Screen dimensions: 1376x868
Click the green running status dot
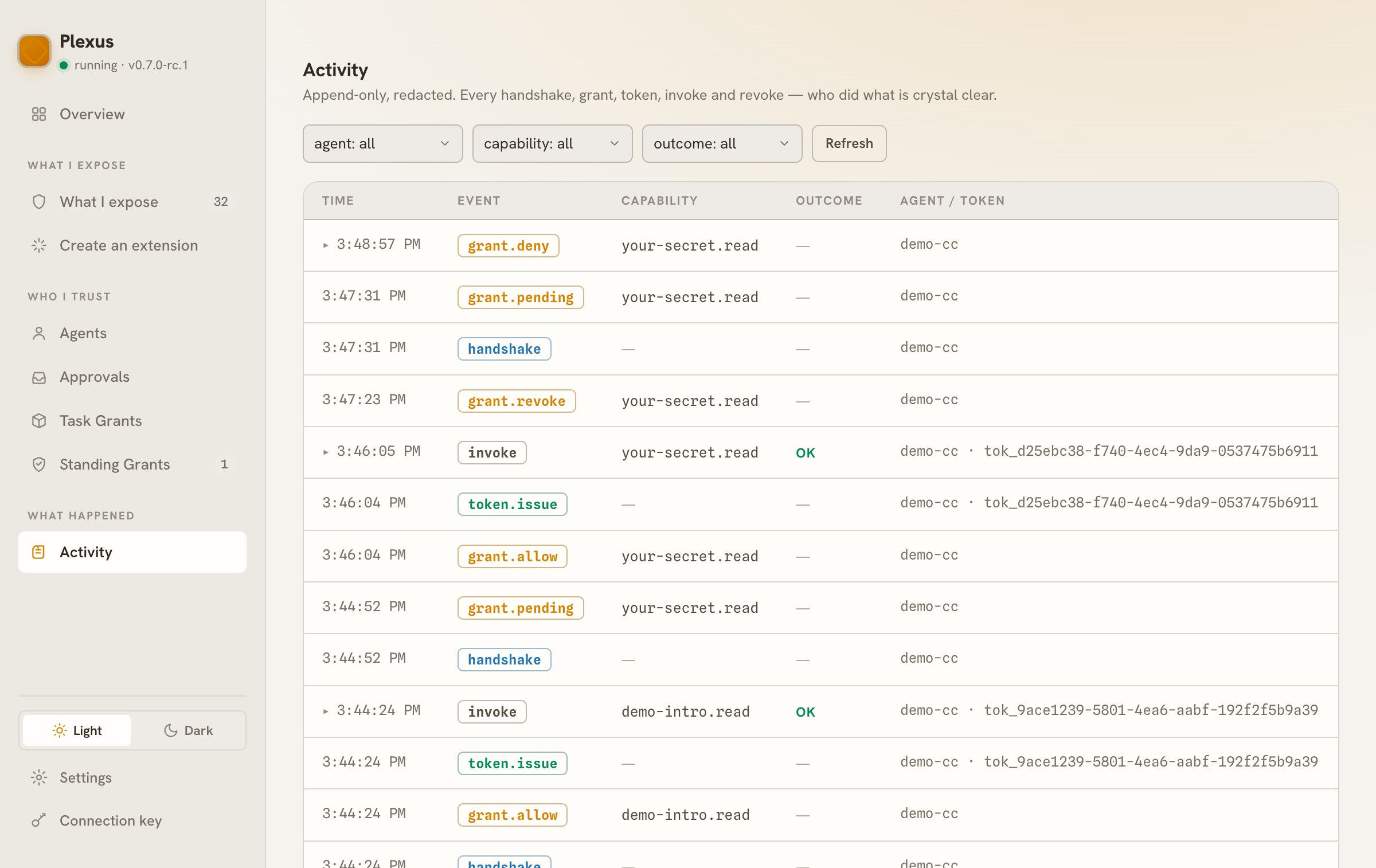click(x=64, y=65)
